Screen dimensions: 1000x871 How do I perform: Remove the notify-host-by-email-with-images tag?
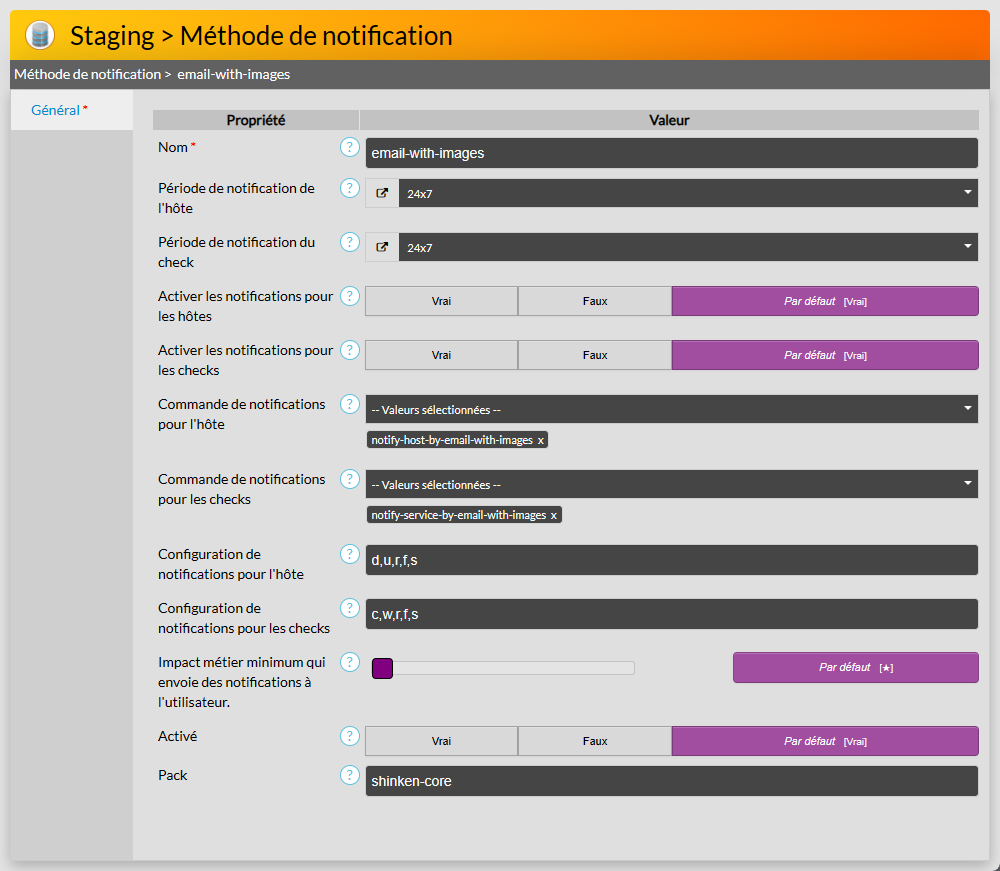(541, 440)
